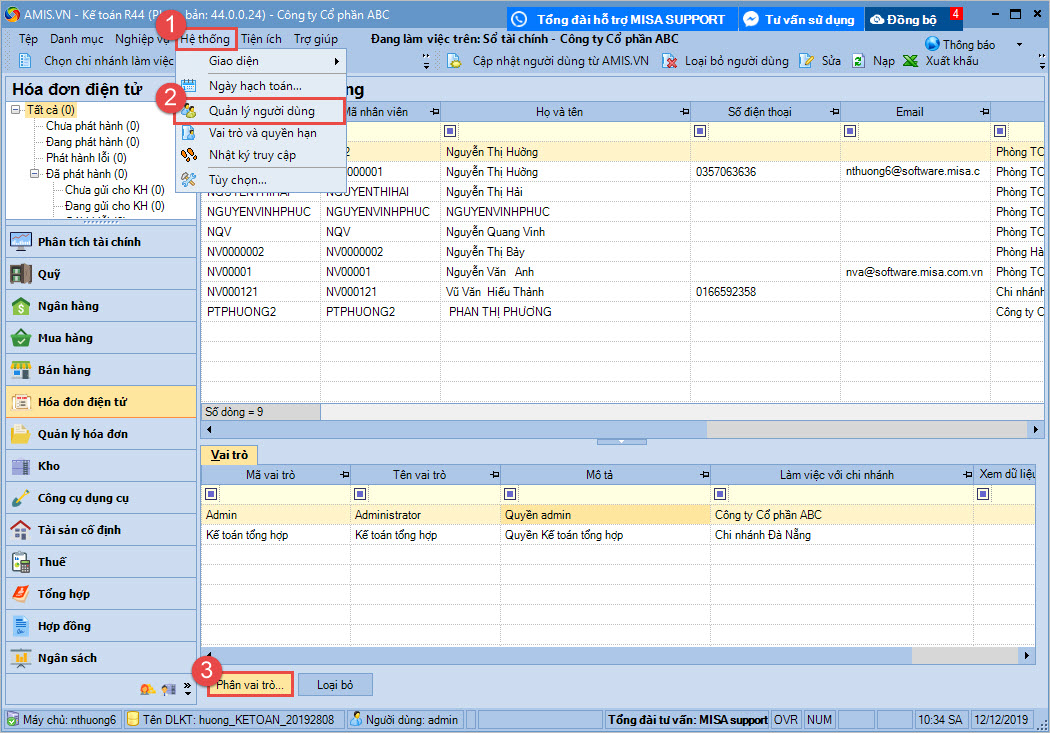Click Nạp reload toolbar button
1050x733 pixels.
(x=859, y=61)
